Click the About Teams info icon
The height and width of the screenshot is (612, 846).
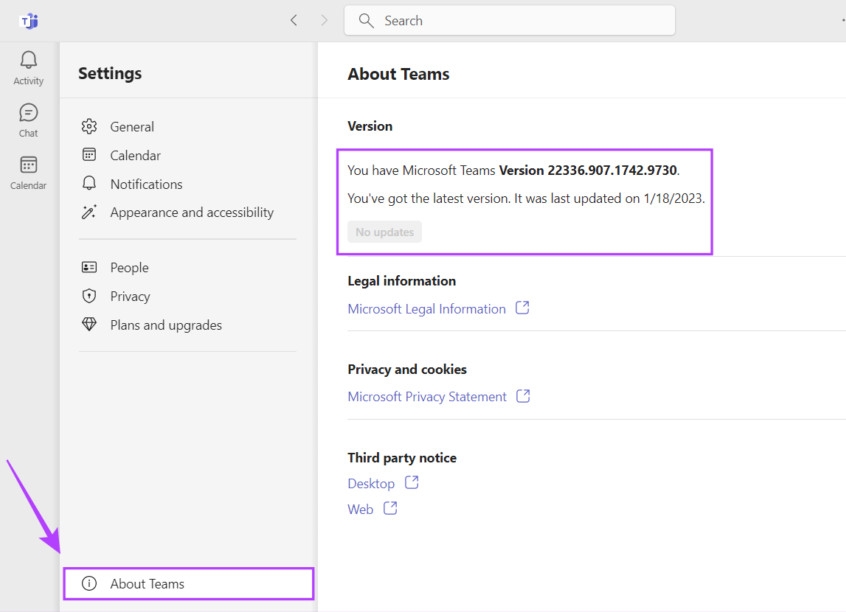coord(89,583)
